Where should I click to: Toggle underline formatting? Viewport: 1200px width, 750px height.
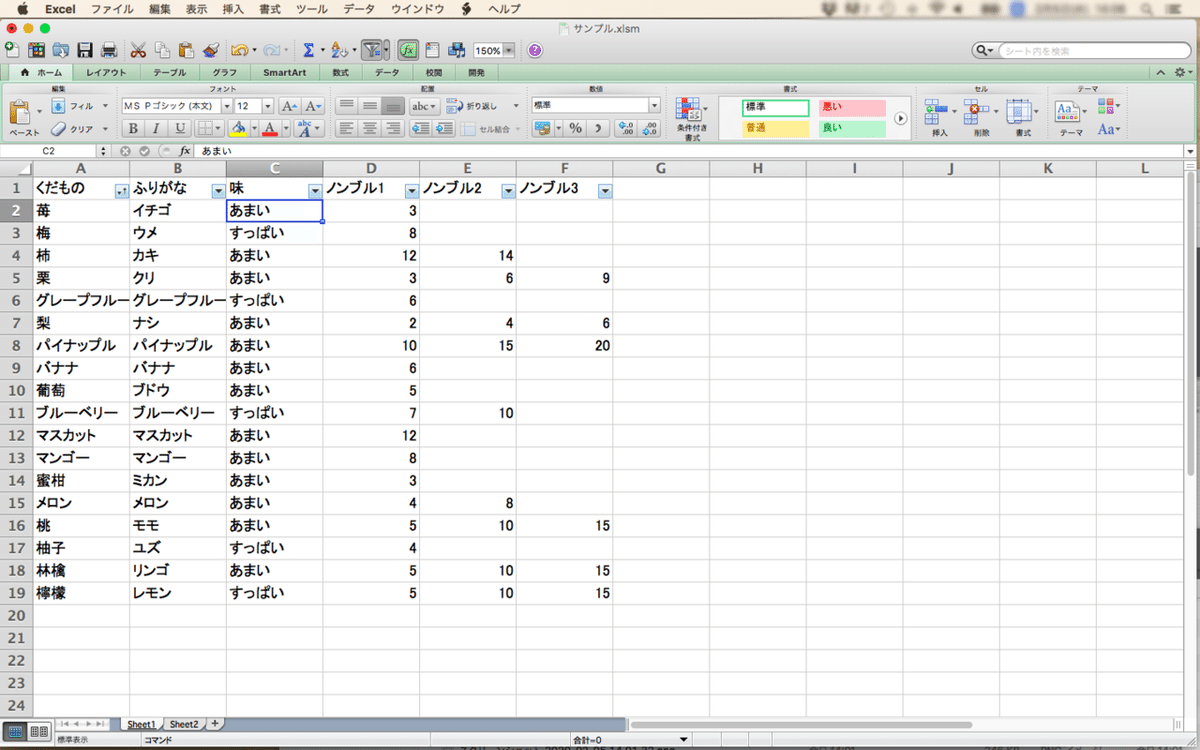[180, 128]
